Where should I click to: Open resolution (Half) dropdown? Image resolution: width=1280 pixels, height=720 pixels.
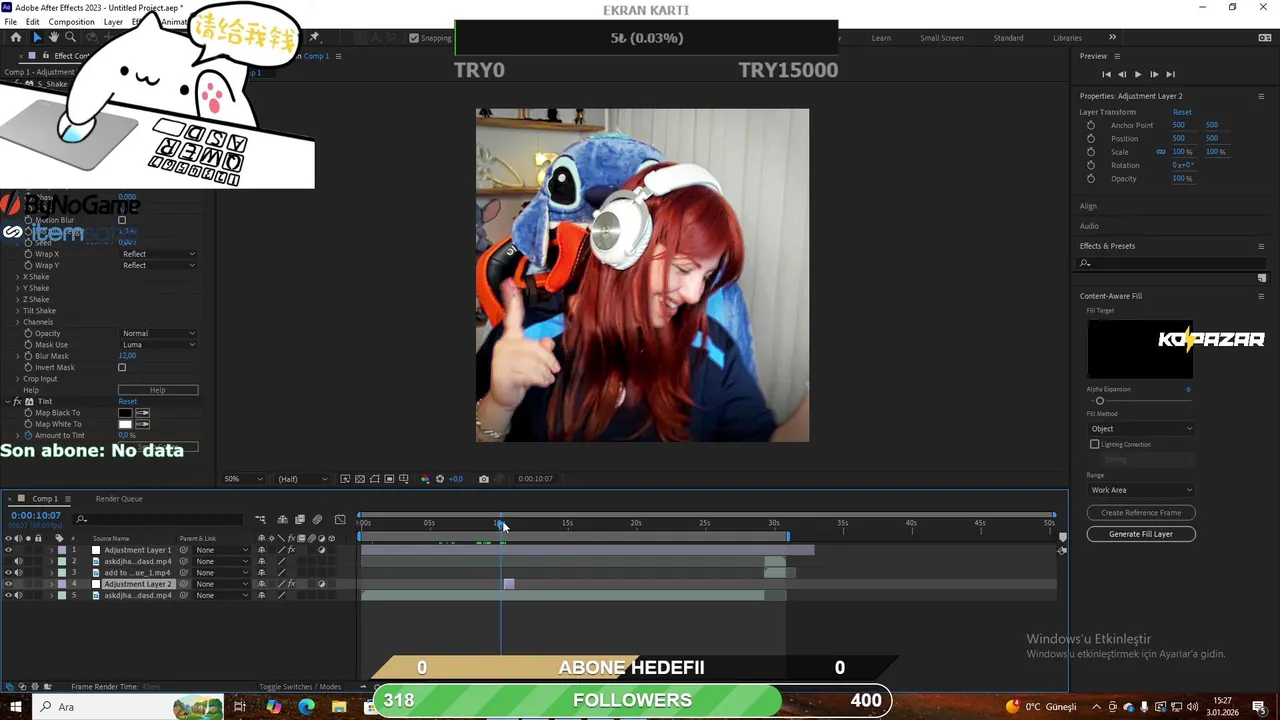click(302, 479)
